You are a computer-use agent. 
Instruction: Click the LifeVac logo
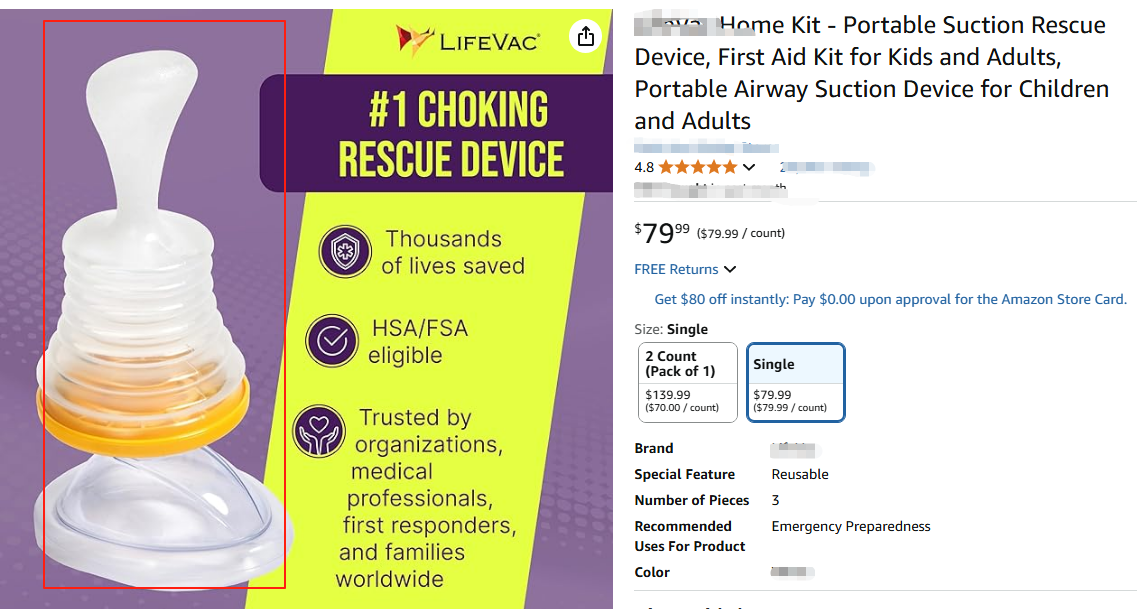pyautogui.click(x=468, y=41)
